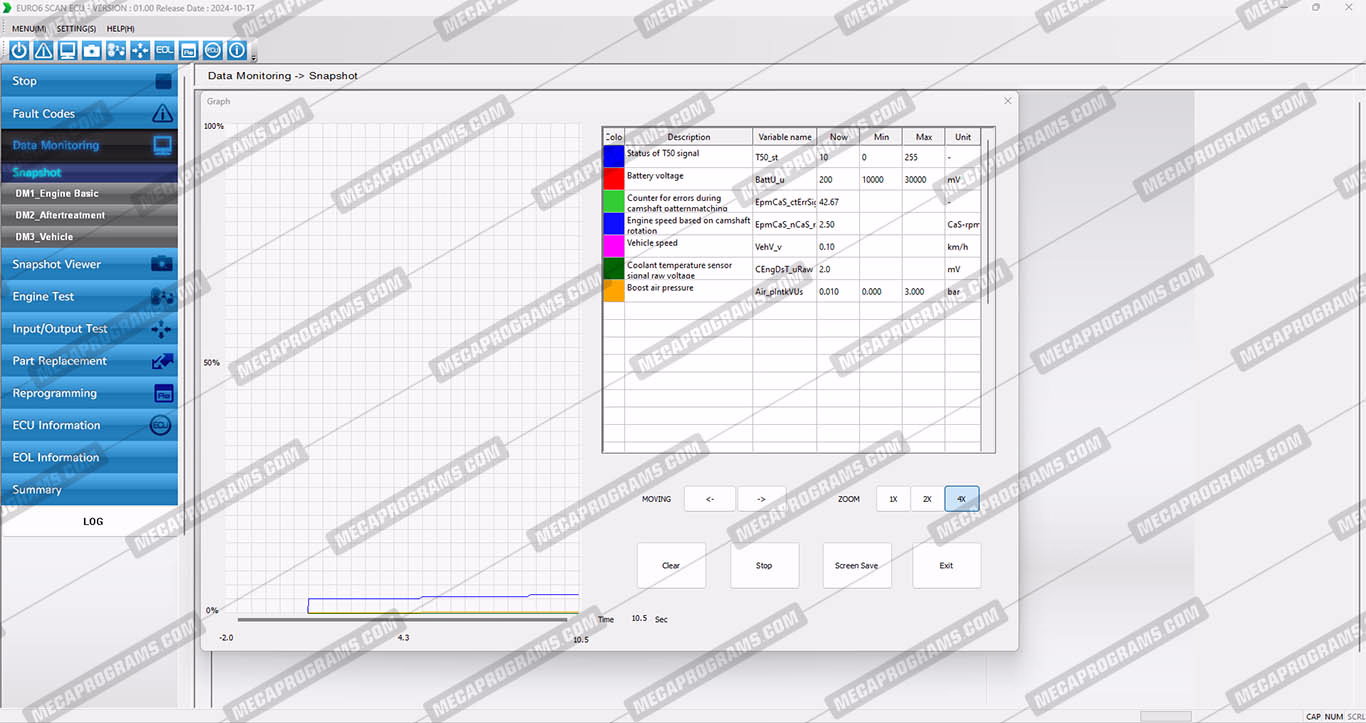Click the monitor icon in the toolbar

(x=68, y=50)
